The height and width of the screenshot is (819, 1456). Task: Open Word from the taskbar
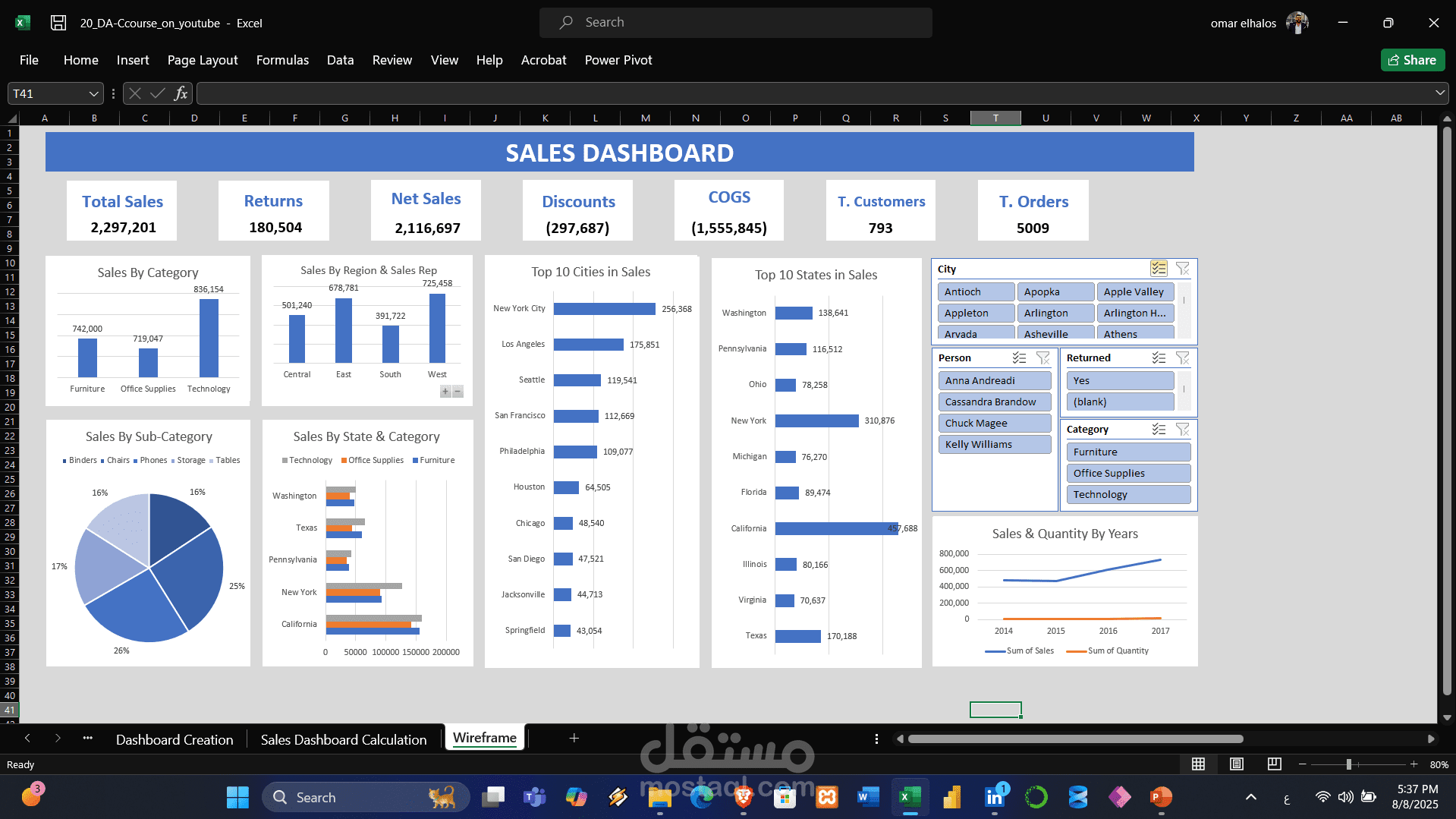click(x=868, y=797)
